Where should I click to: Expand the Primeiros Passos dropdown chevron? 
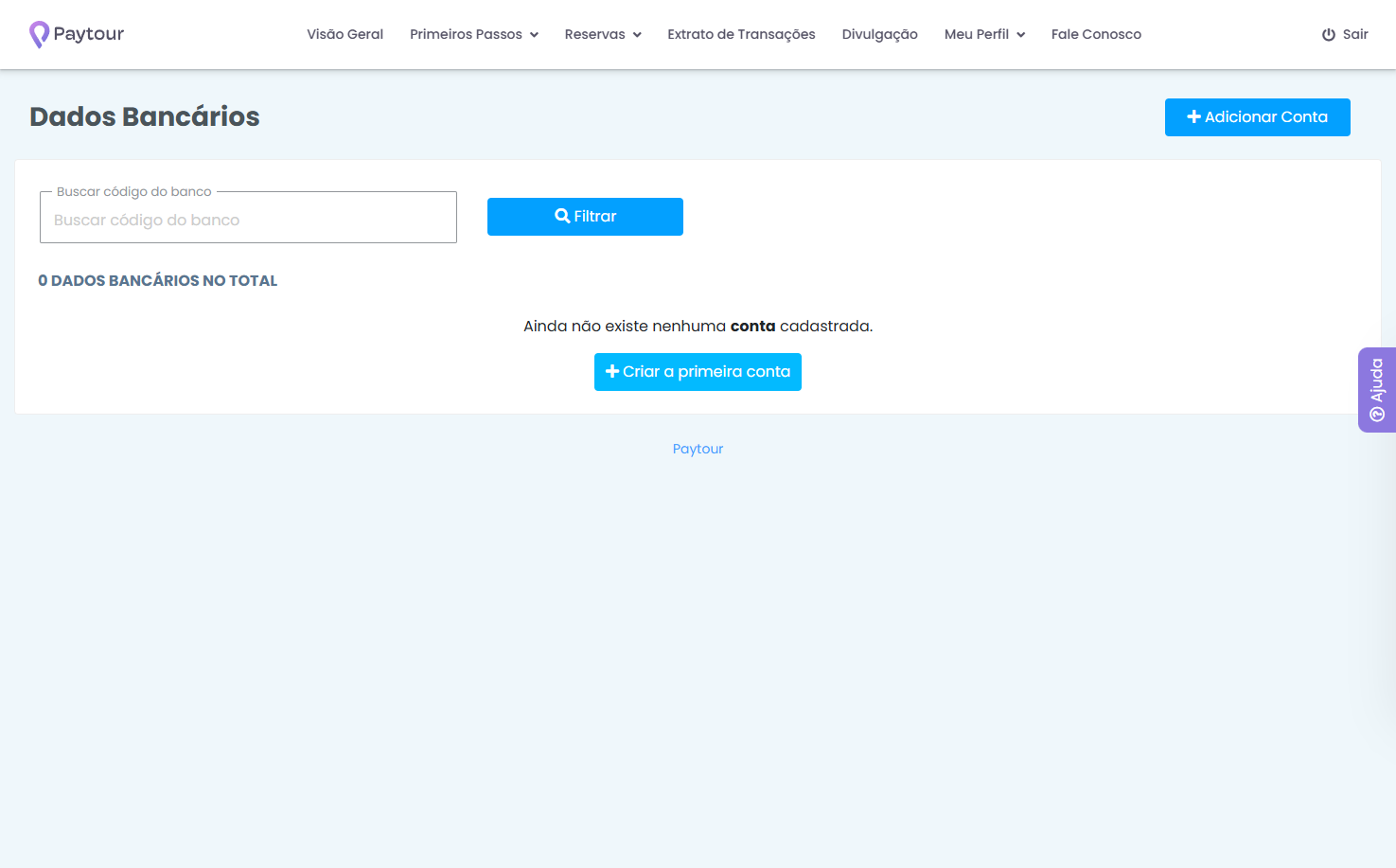[x=534, y=35]
